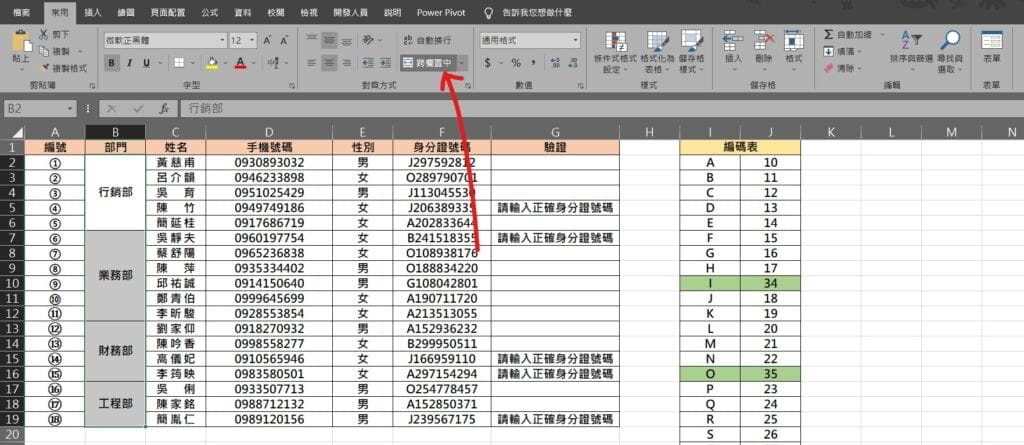The width and height of the screenshot is (1024, 445).
Task: Align text right
Action: [347, 63]
